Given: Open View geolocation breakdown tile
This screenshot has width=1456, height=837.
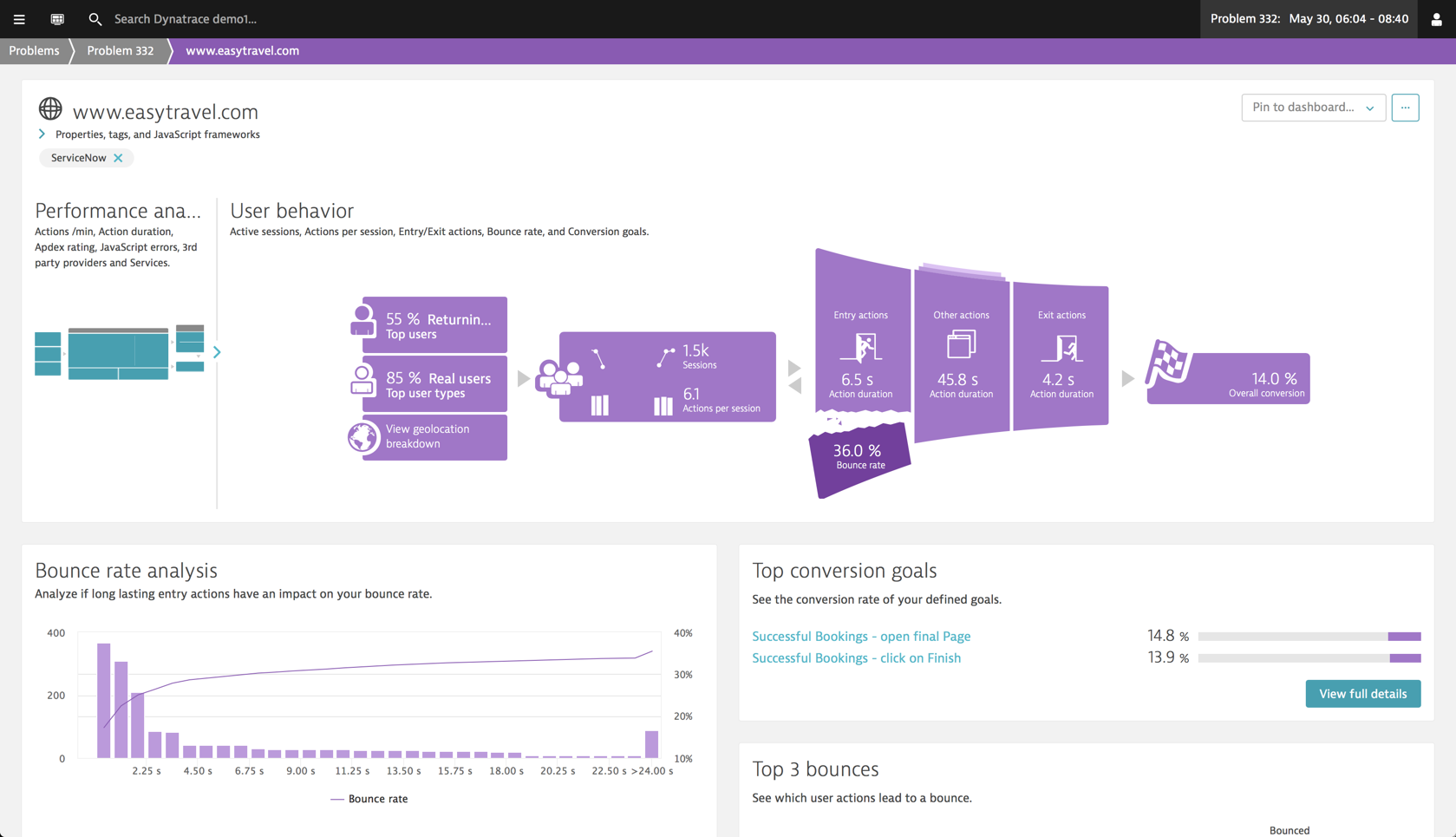Looking at the screenshot, I should [434, 436].
